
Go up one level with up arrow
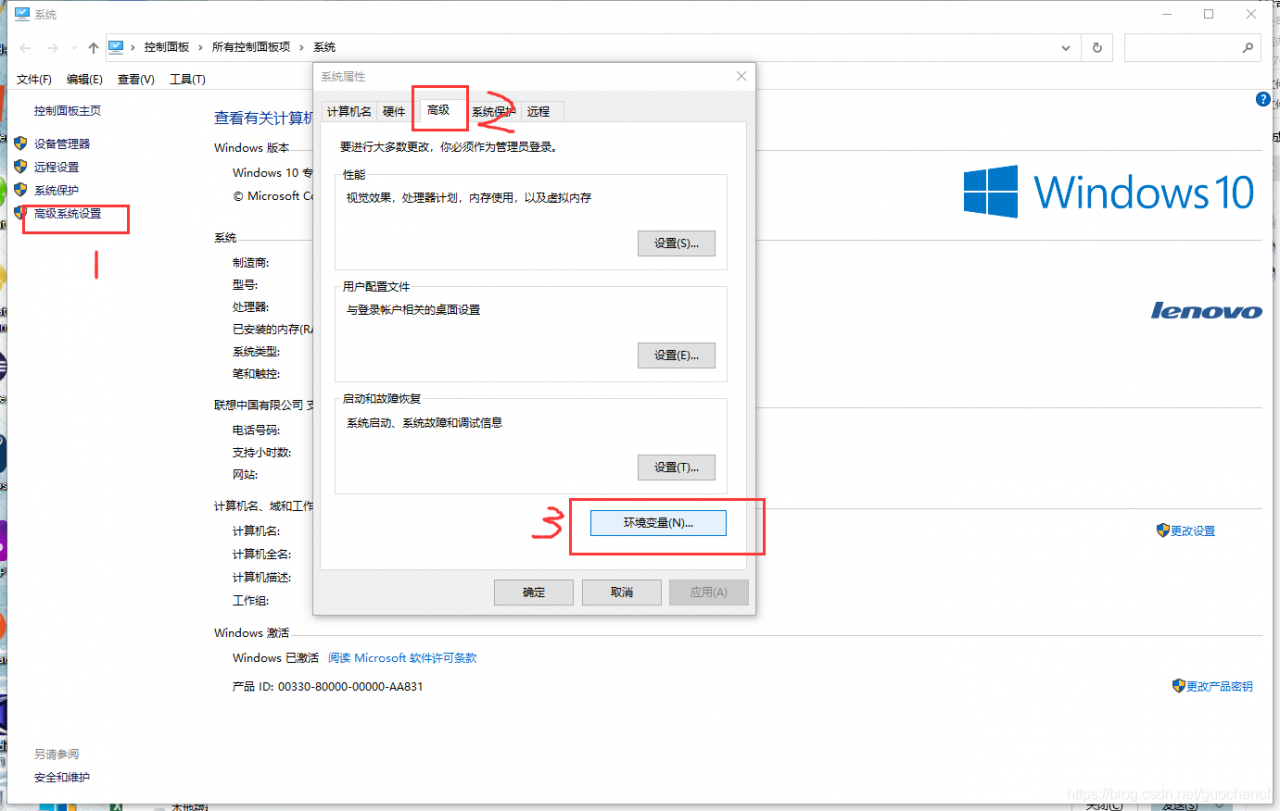93,47
